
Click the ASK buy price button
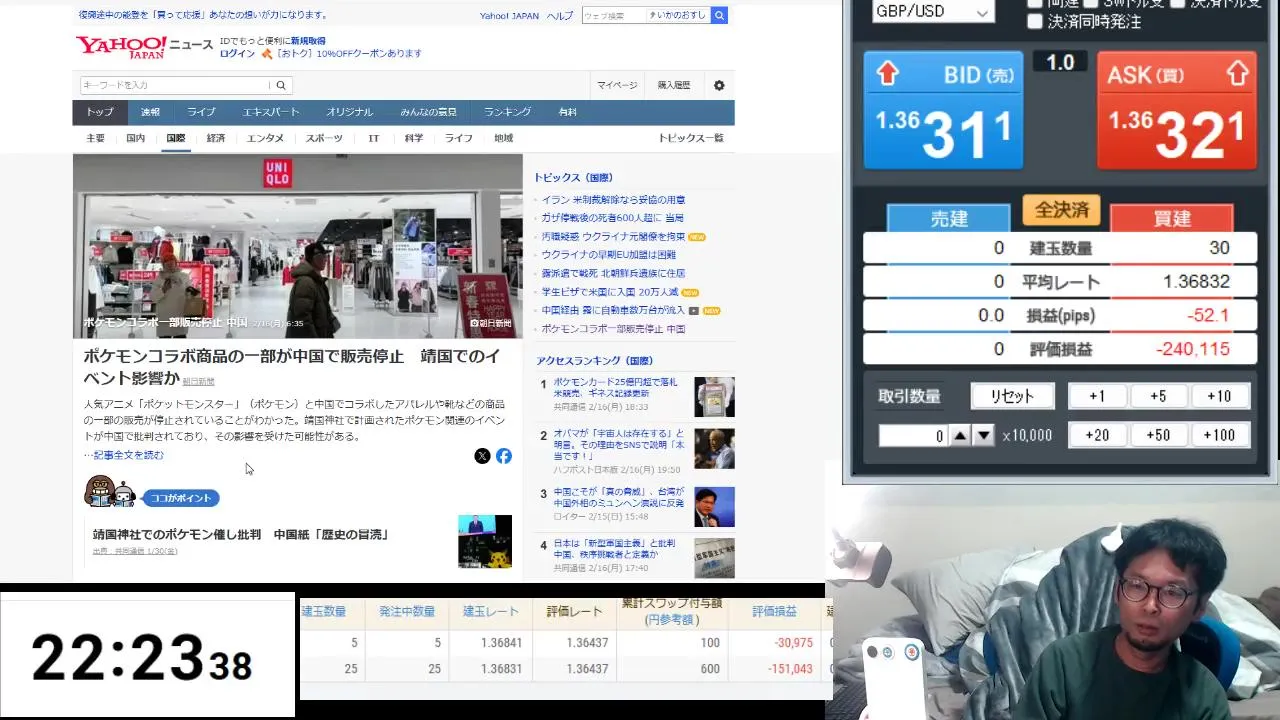click(x=1176, y=110)
